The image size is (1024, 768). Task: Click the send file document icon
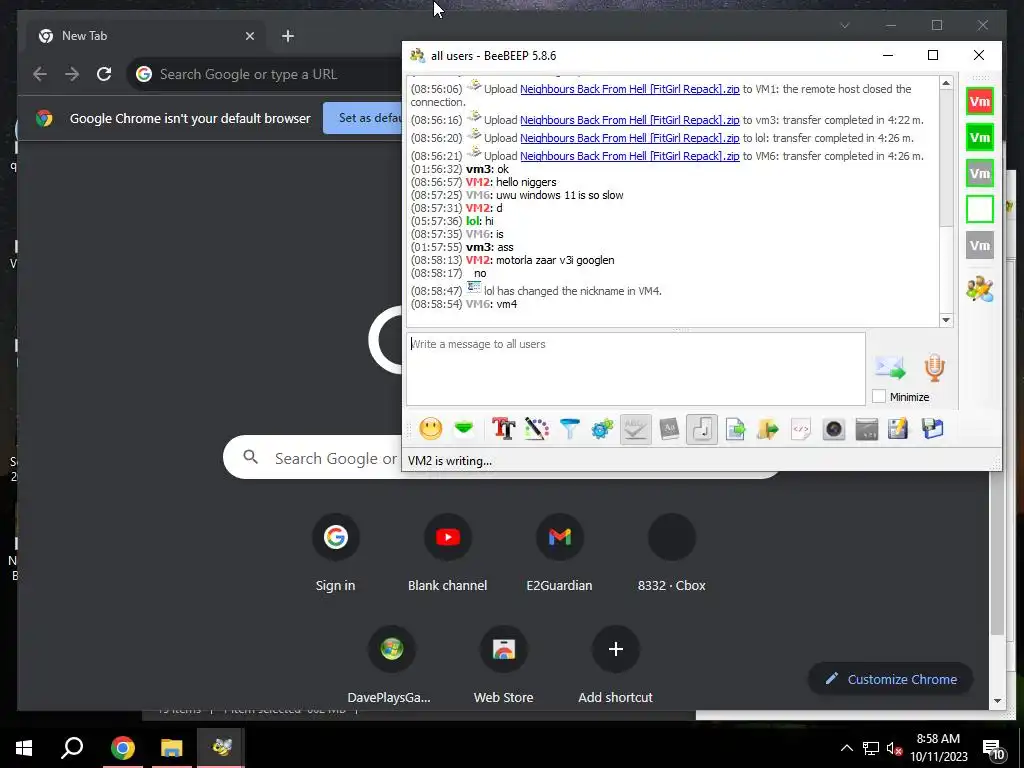735,429
